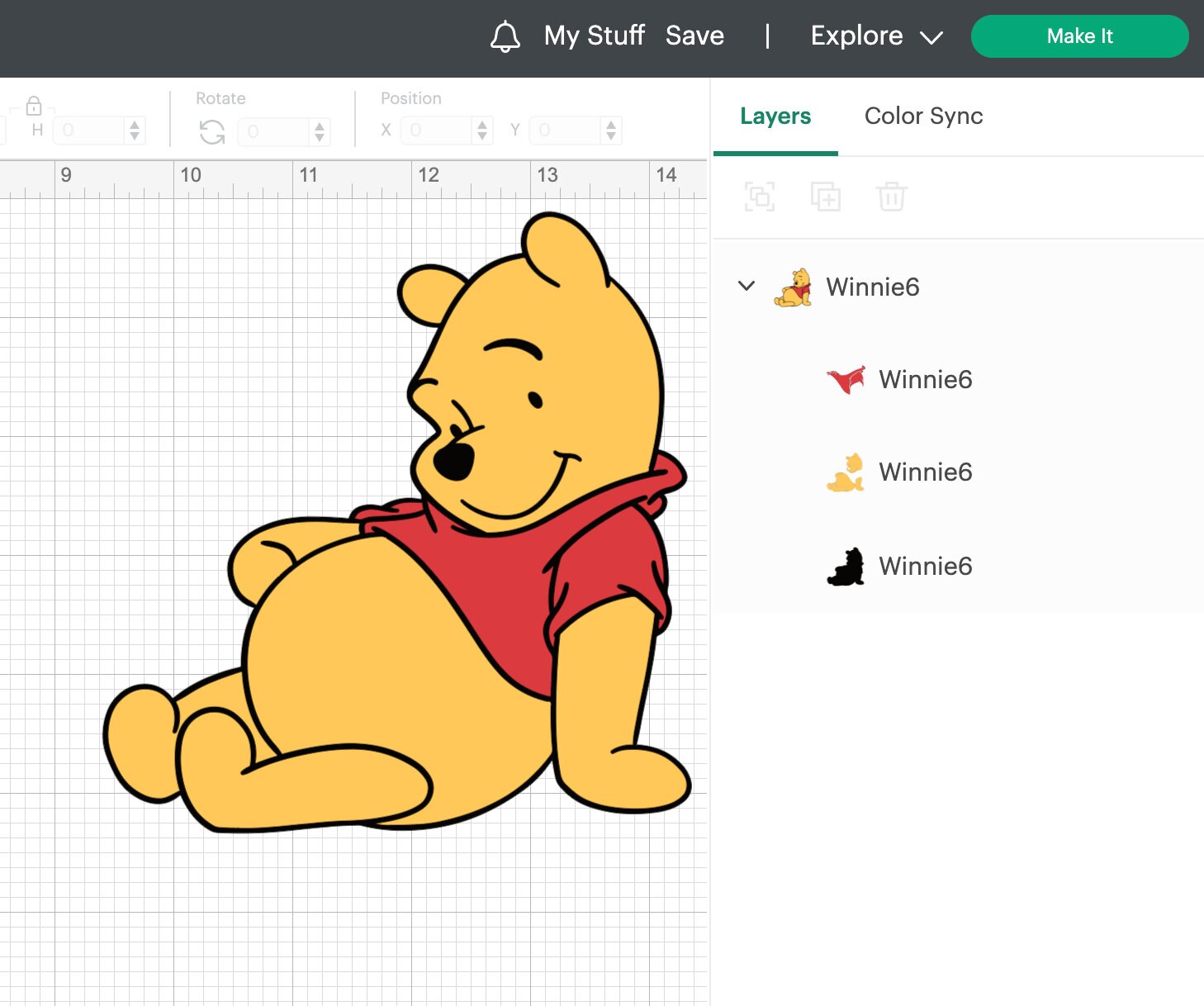Click the rotate icon in the toolbar
1204x1006 pixels.
(211, 131)
